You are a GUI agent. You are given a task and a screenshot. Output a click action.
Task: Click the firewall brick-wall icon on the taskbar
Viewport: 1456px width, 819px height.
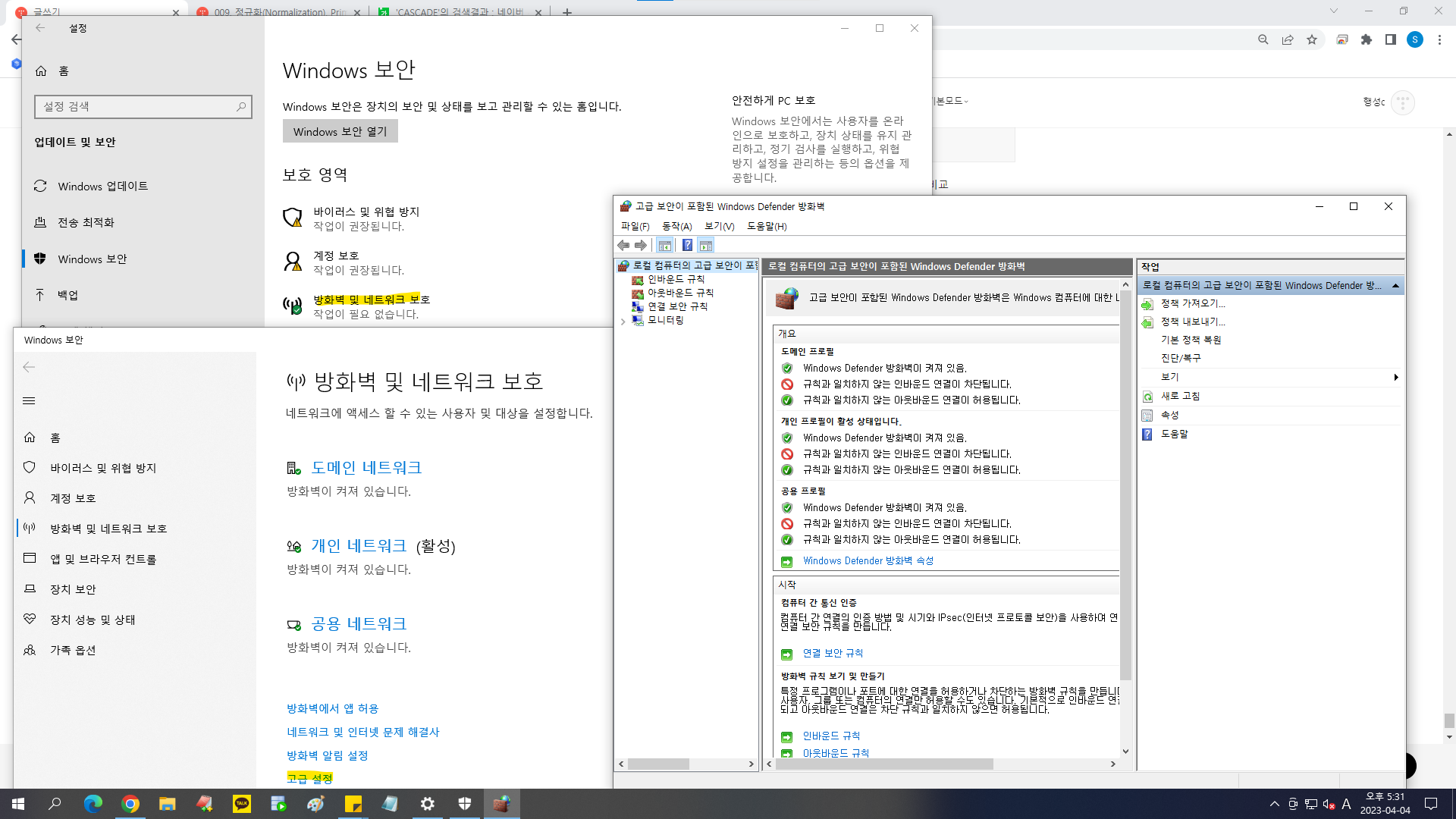click(502, 804)
